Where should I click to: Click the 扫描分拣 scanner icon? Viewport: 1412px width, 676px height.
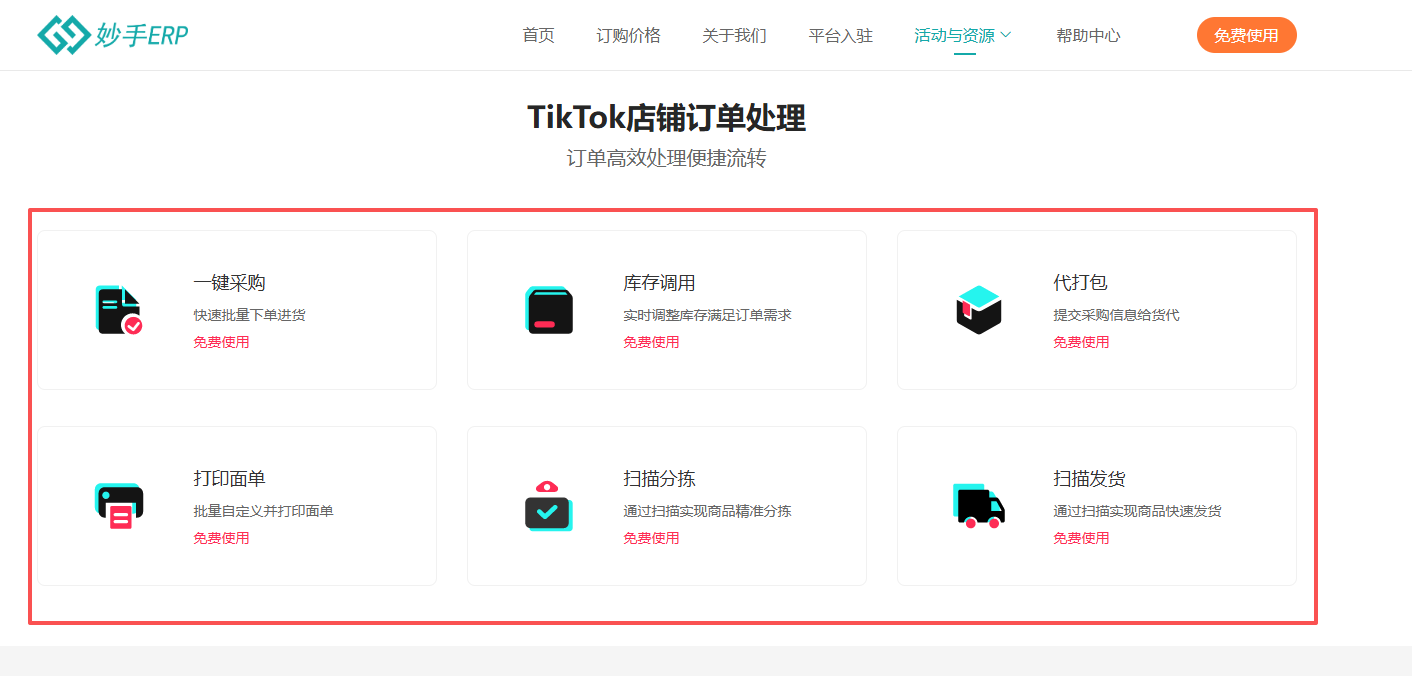pyautogui.click(x=548, y=506)
